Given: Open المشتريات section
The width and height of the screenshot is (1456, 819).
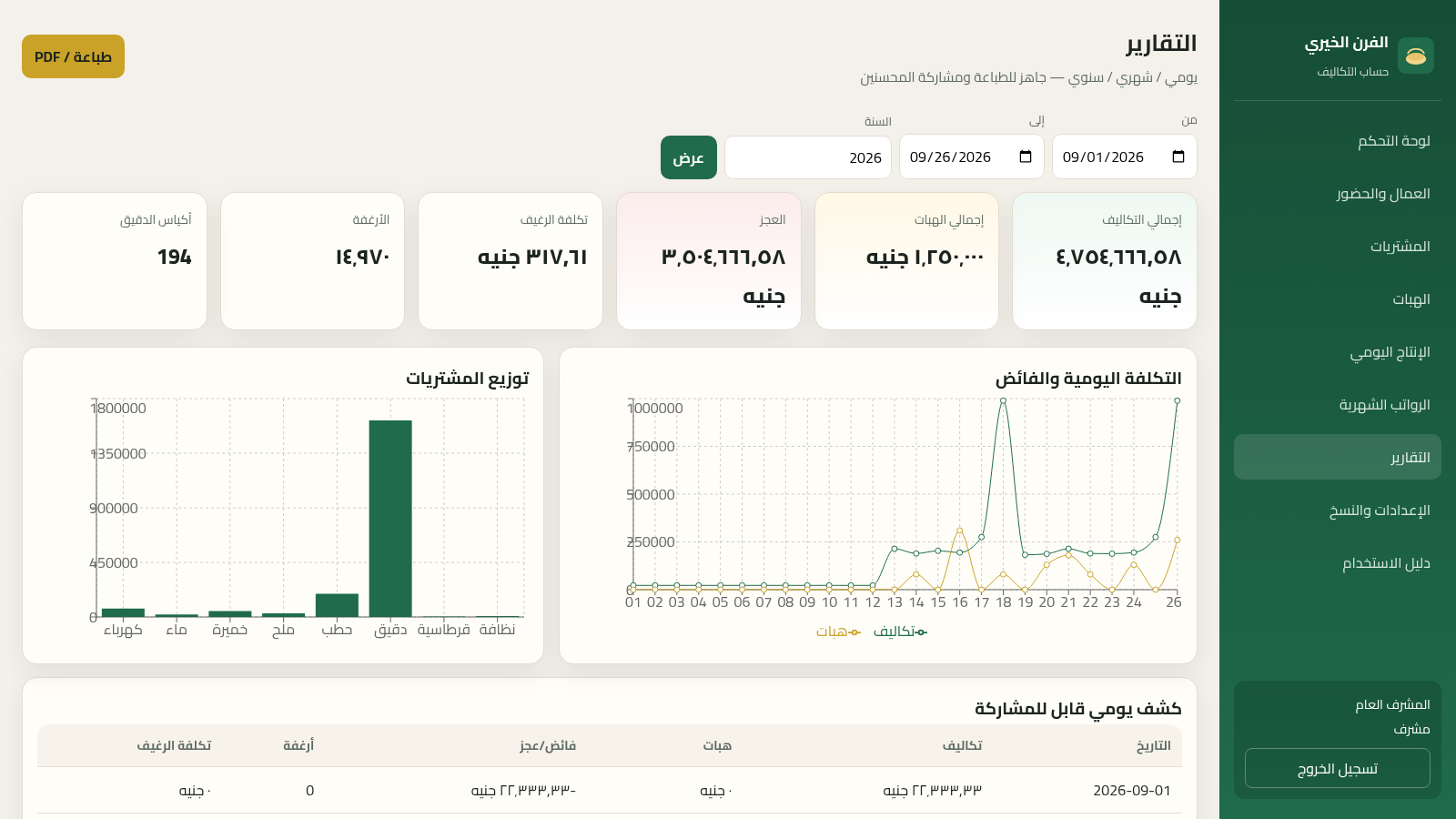Looking at the screenshot, I should pos(1338,246).
